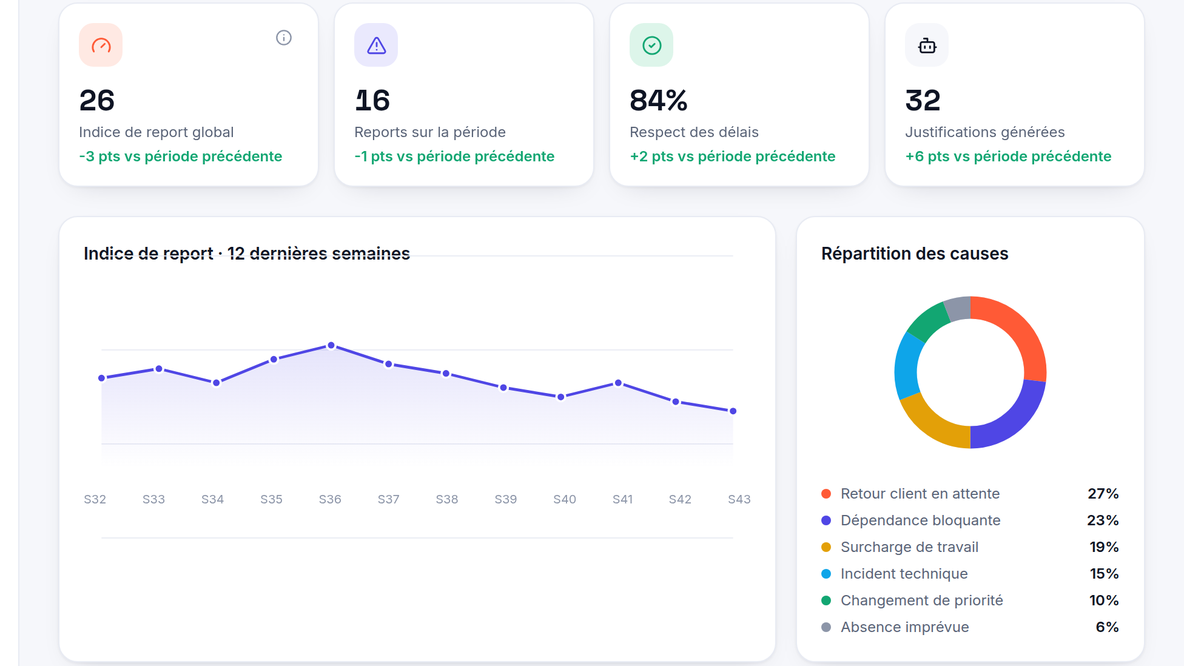Click the 19% value in the legend
This screenshot has width=1184, height=666.
click(x=1104, y=547)
